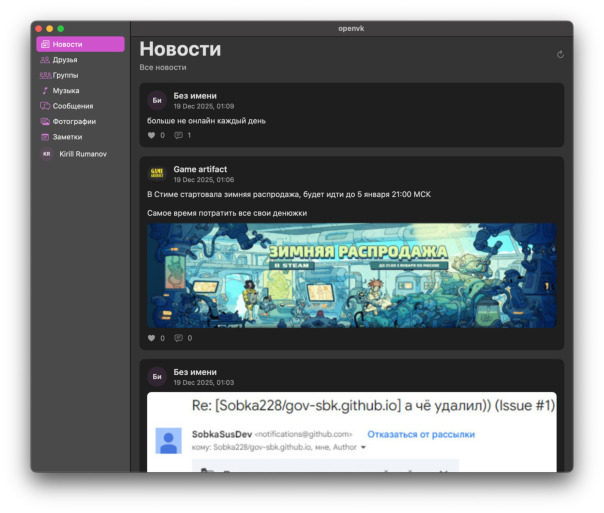Click the large Новости page heading
The image size is (604, 513).
[180, 49]
